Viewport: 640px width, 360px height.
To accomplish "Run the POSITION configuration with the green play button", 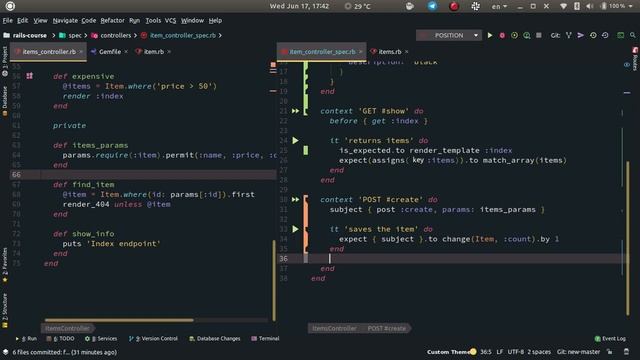I will click(490, 36).
